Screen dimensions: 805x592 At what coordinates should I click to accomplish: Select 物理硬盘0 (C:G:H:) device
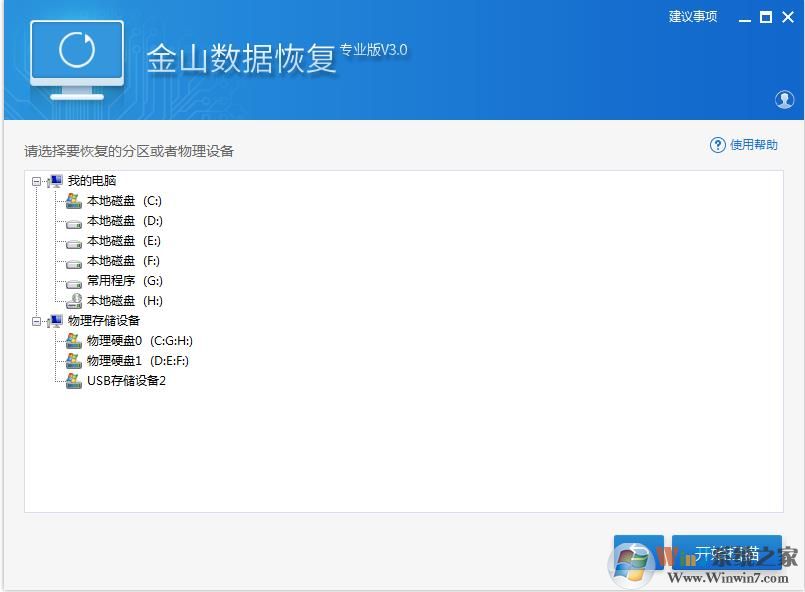(x=140, y=341)
